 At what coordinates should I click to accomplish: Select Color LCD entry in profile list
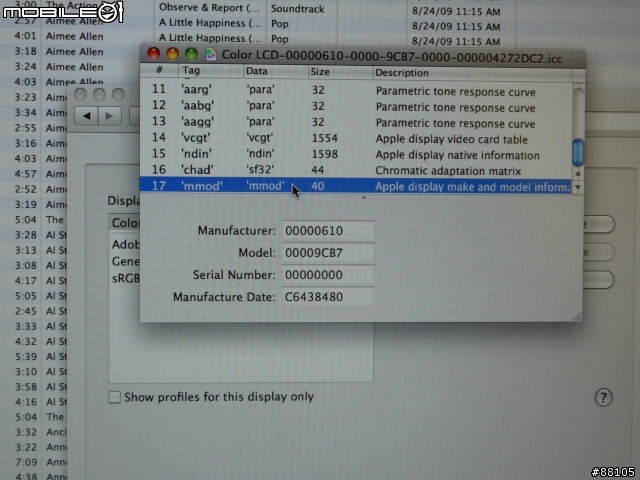[124, 223]
